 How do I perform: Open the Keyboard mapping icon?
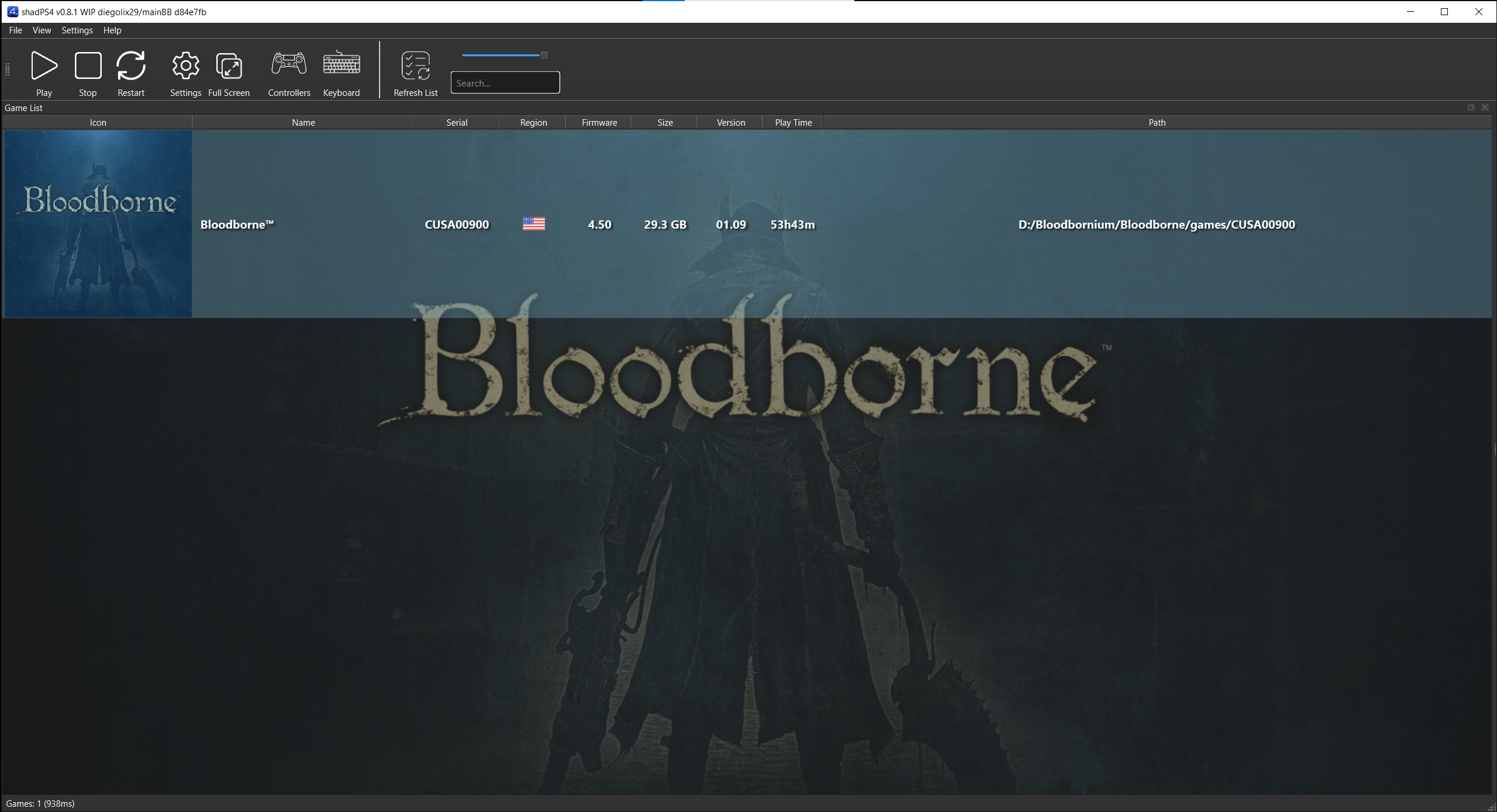(x=342, y=64)
